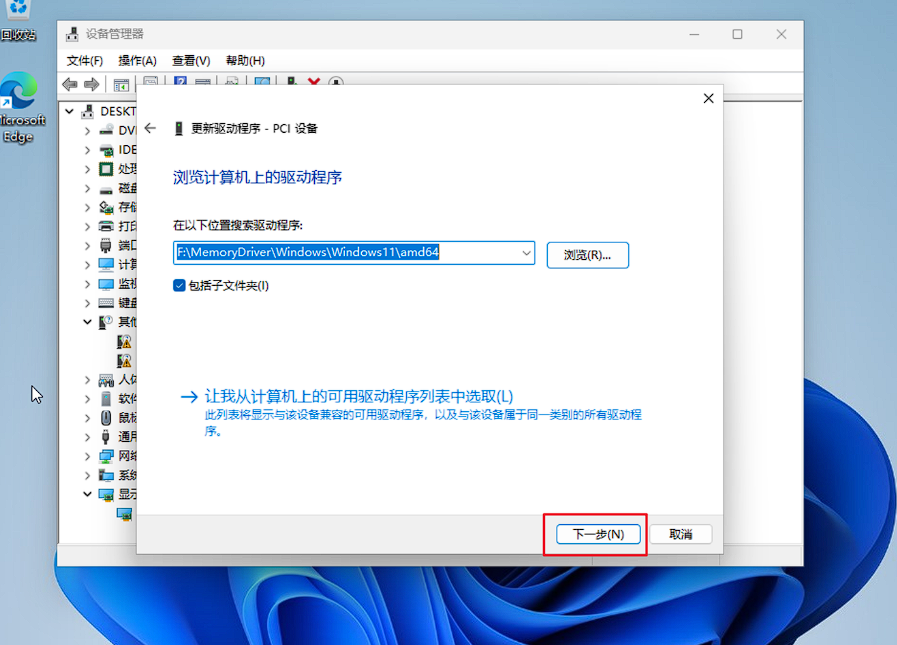Select the first unknown device with warning icon
897x645 pixels.
coord(124,342)
